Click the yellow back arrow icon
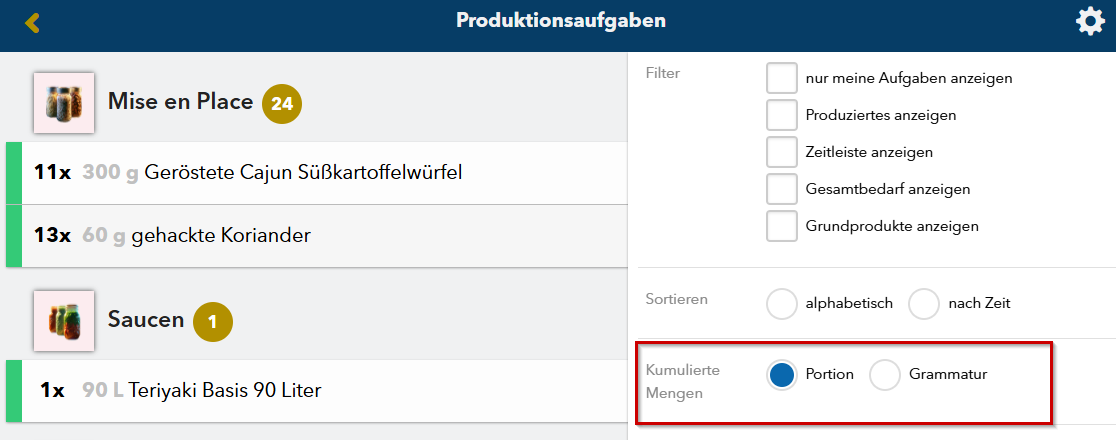1116x440 pixels. click(33, 22)
